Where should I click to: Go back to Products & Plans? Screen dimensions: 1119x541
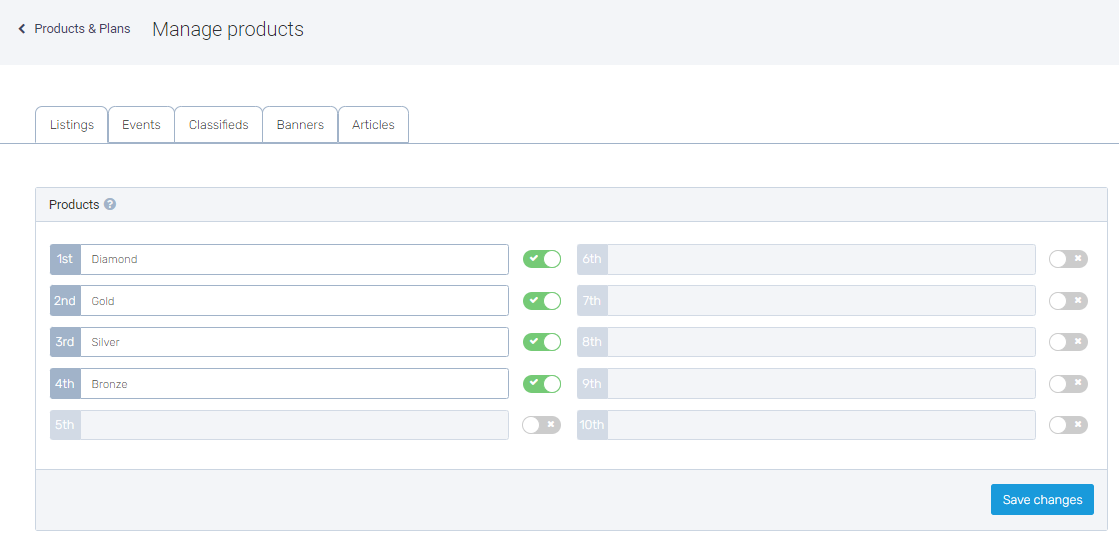coord(82,29)
